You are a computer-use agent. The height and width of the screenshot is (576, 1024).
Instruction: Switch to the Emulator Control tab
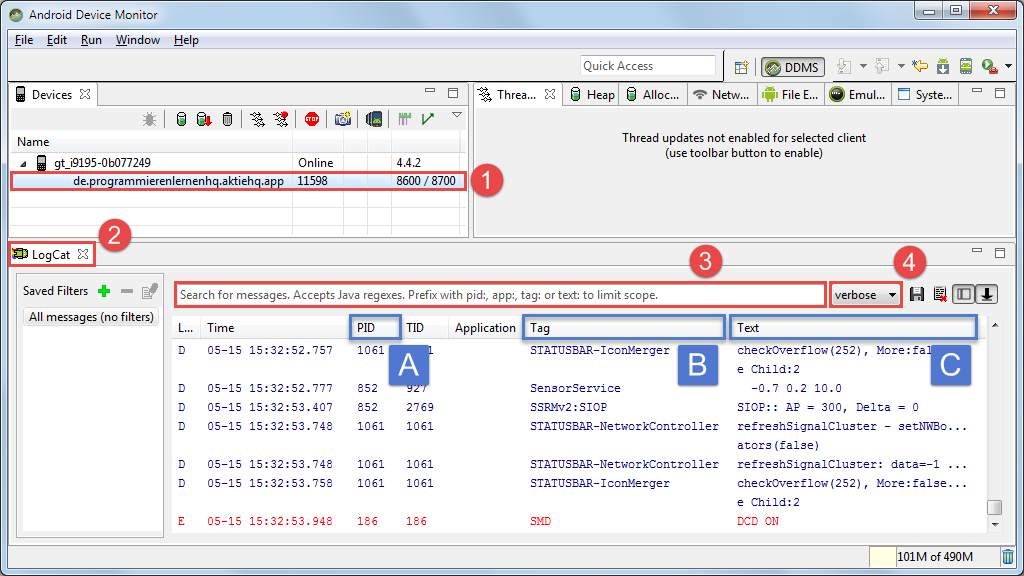[x=857, y=95]
